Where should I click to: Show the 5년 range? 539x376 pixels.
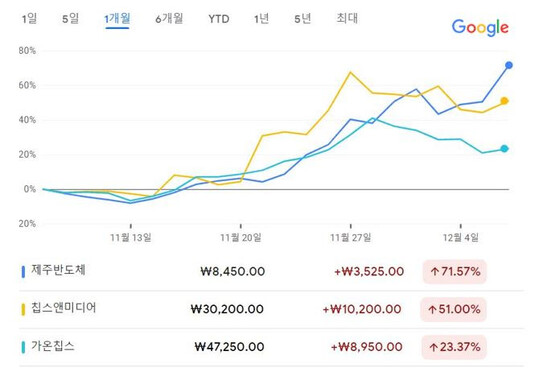[x=302, y=19]
